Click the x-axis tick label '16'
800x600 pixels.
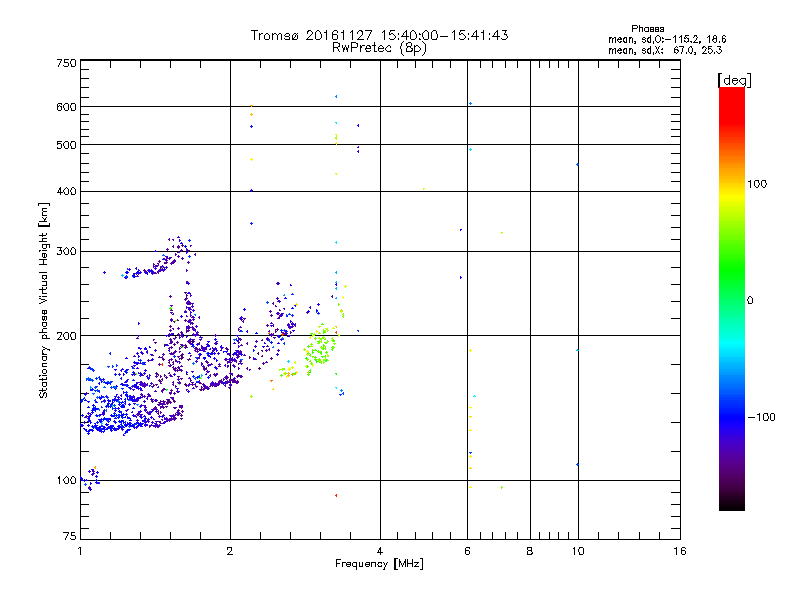pos(680,551)
